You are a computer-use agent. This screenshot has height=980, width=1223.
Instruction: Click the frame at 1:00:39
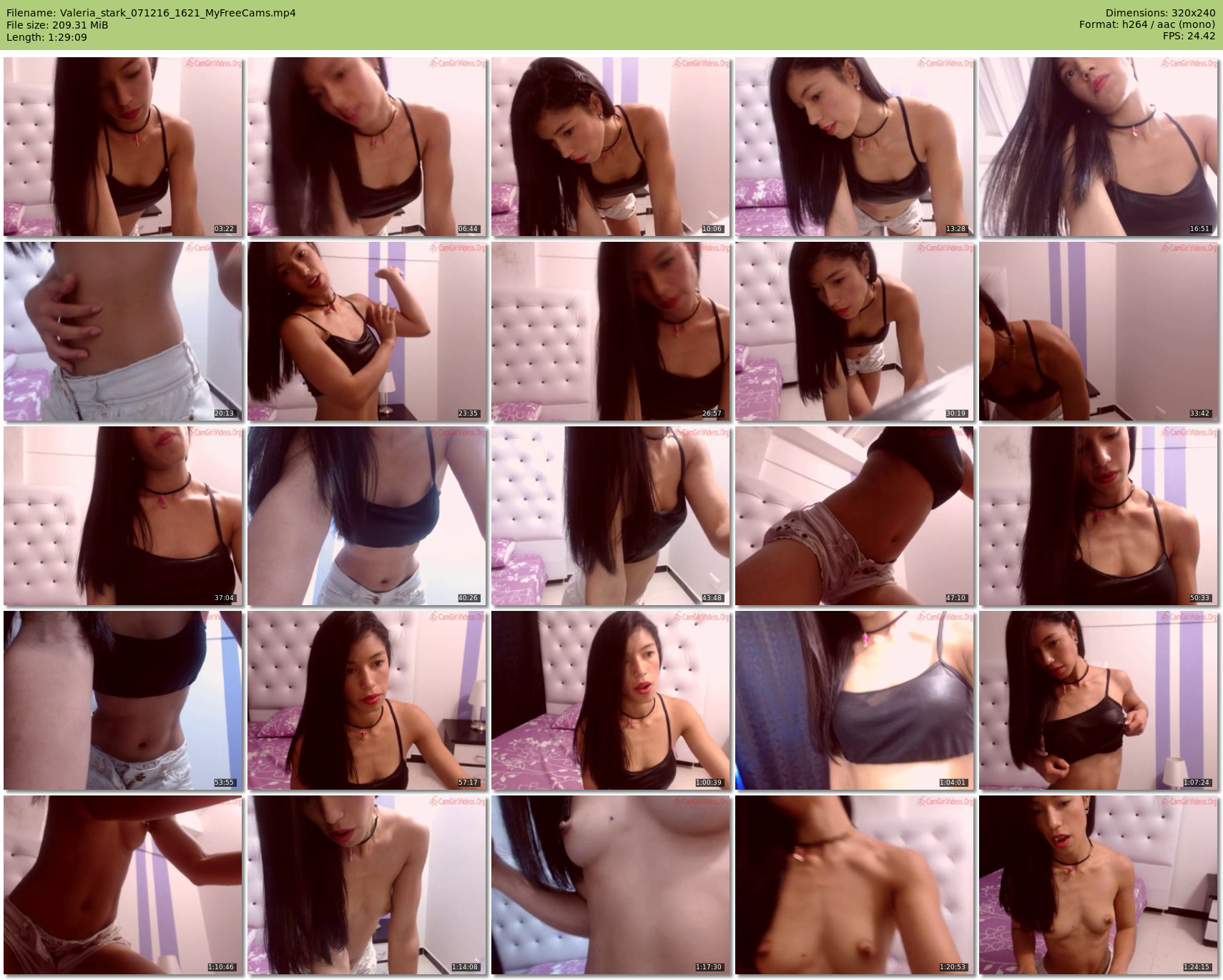coord(611,700)
